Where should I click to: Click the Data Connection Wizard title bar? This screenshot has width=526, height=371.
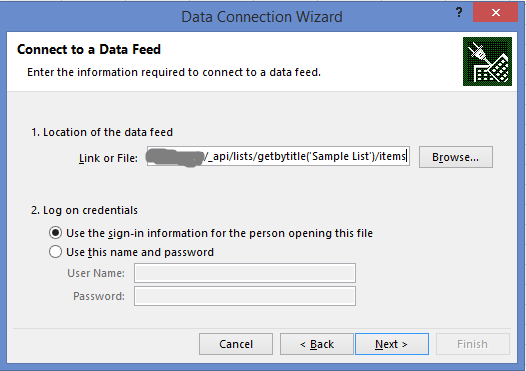[262, 17]
